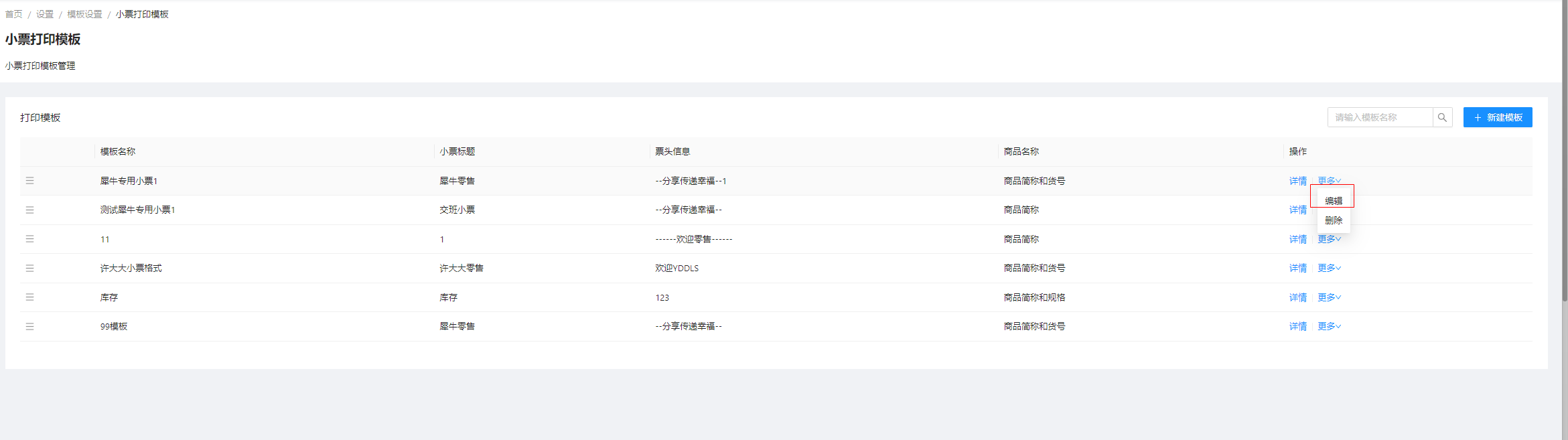
Task: Select the 123 header info cell
Action: pos(662,297)
